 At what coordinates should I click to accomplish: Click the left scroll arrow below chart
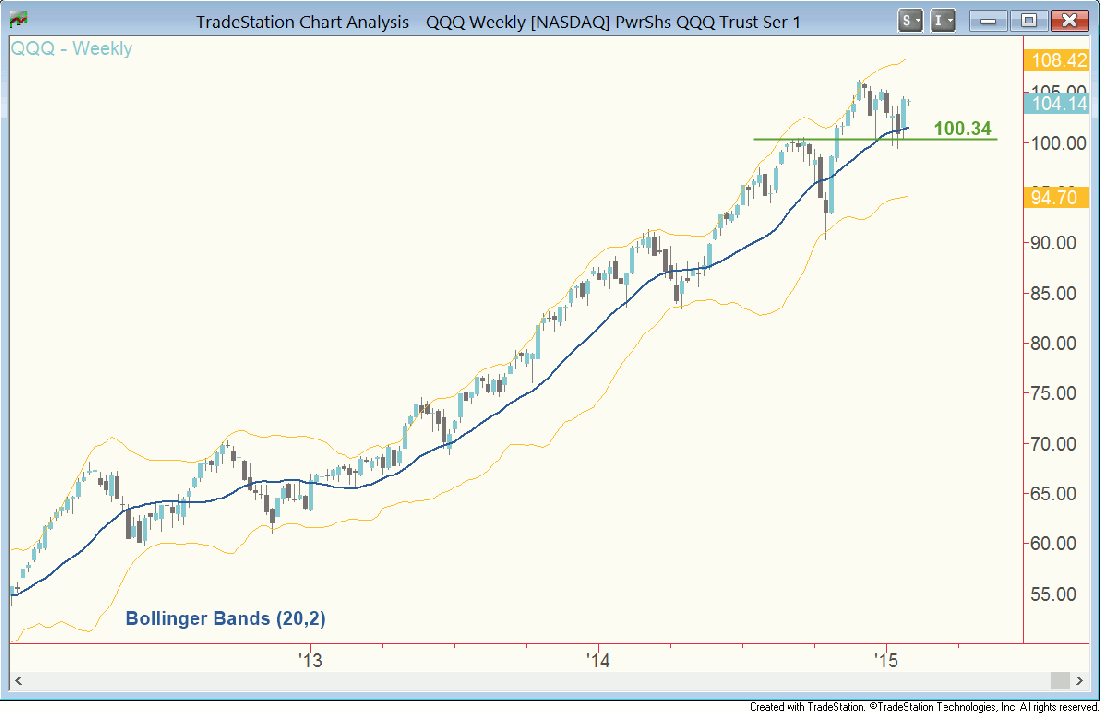pyautogui.click(x=17, y=680)
